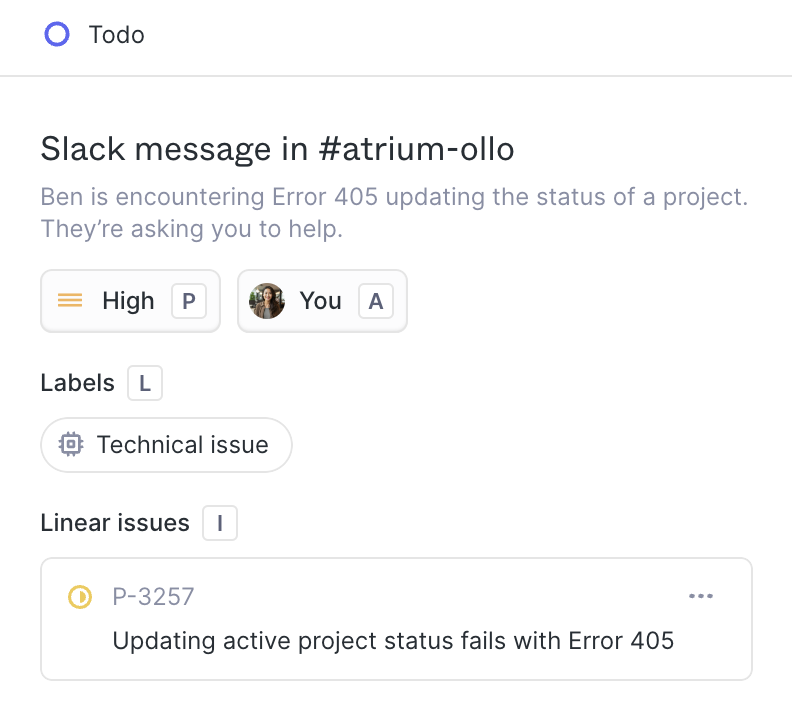This screenshot has height=718, width=792.
Task: Click the P shortcut key badge
Action: click(x=189, y=301)
